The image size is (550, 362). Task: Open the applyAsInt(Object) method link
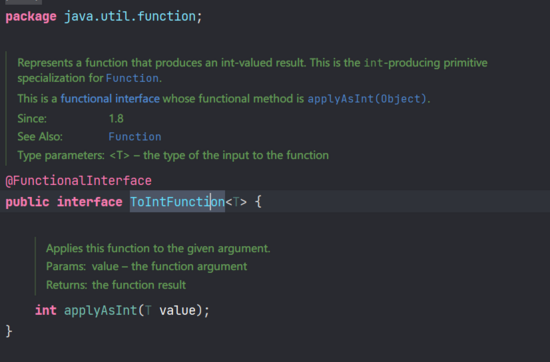(367, 99)
